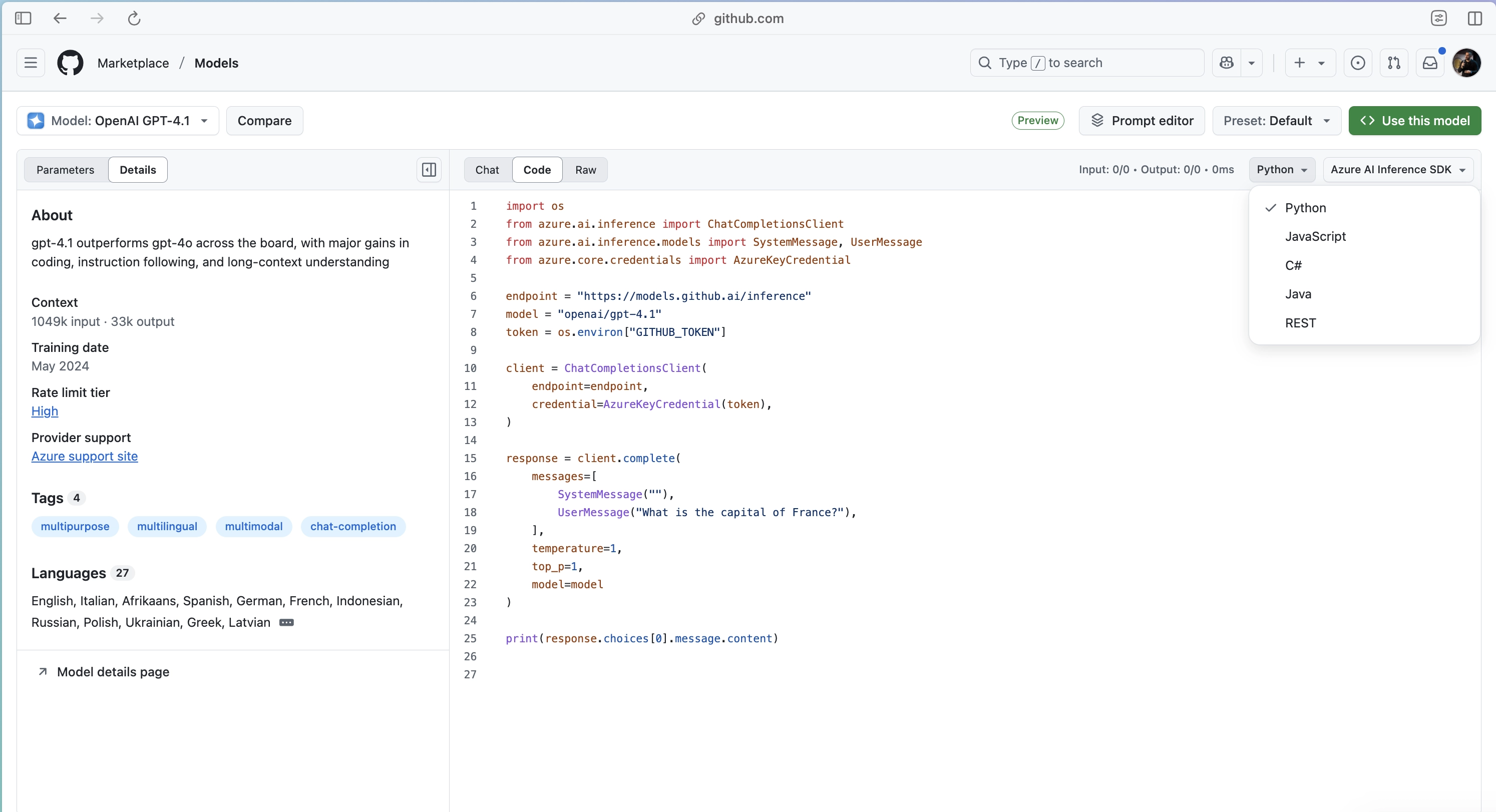Click the '1049k input · 33k output' text
The image size is (1496, 812).
click(x=103, y=322)
